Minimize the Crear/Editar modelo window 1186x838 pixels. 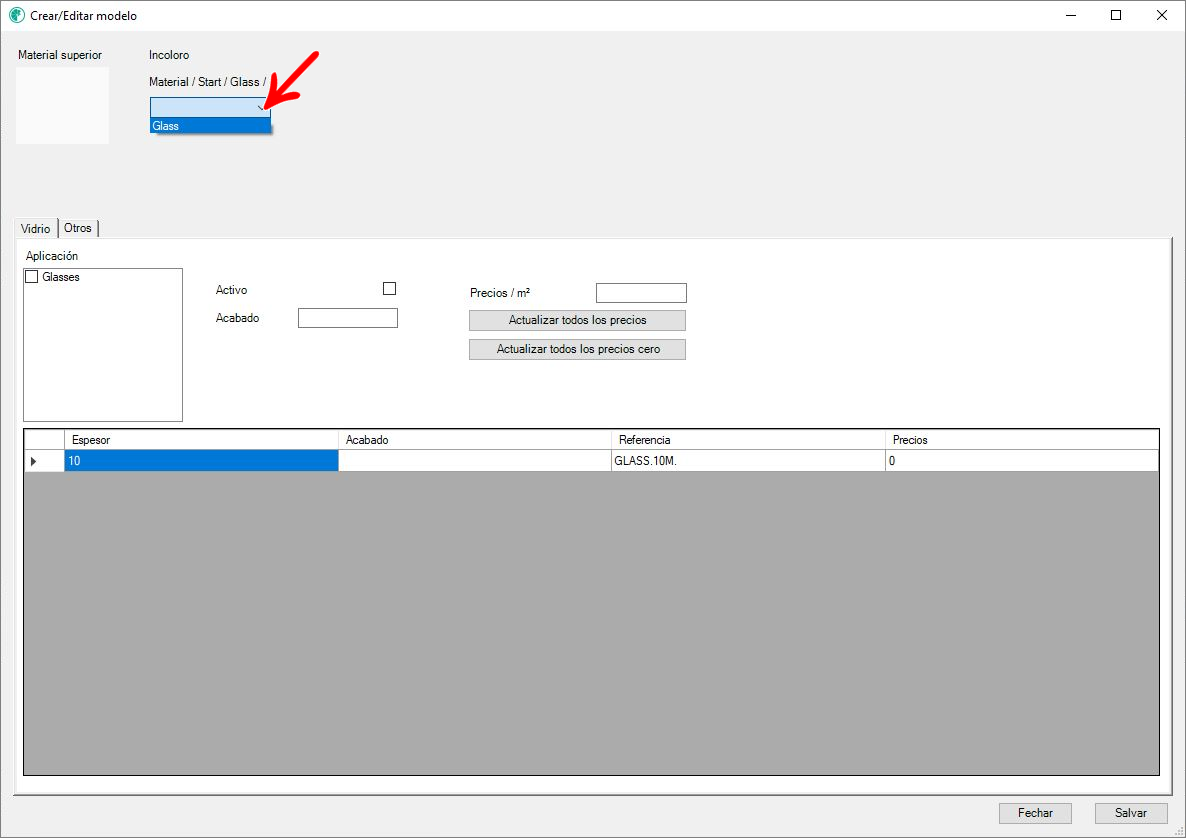[x=1071, y=15]
